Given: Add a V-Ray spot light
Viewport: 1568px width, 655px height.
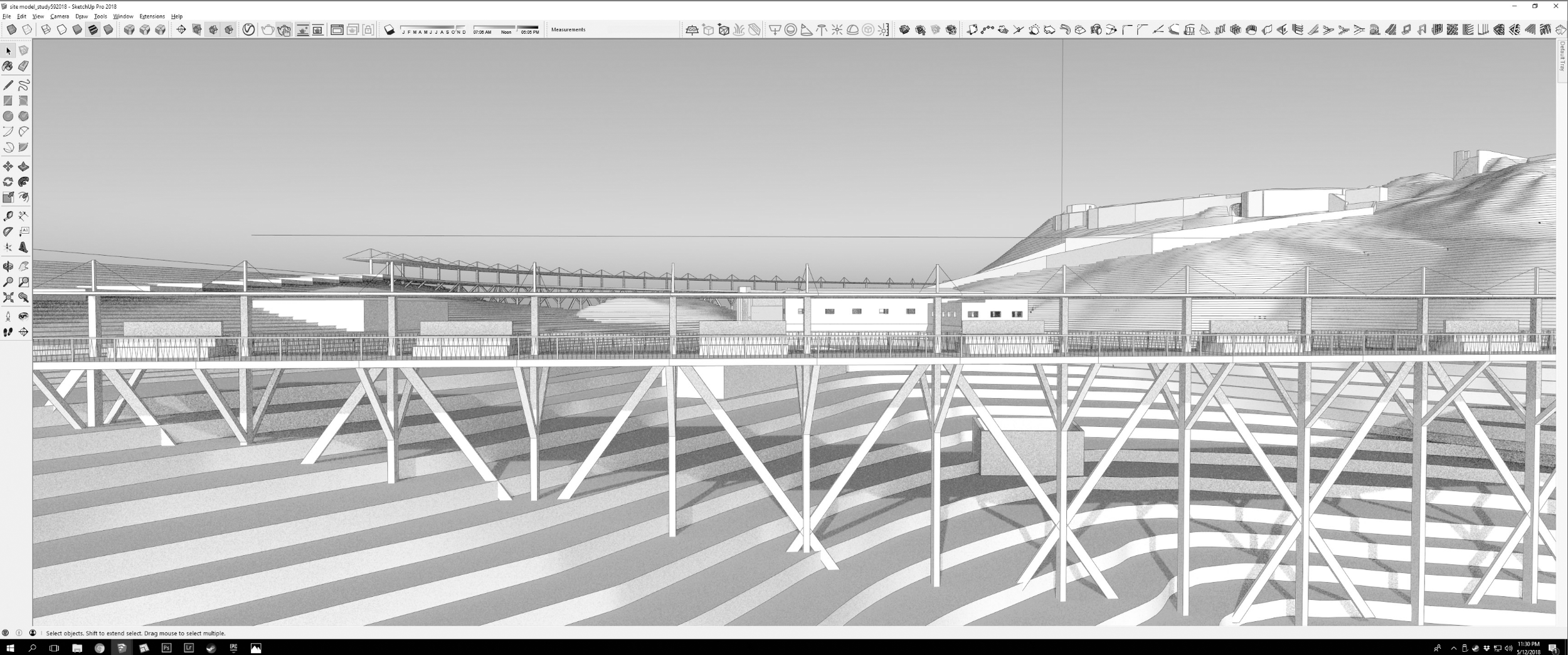Looking at the screenshot, I should tap(806, 29).
